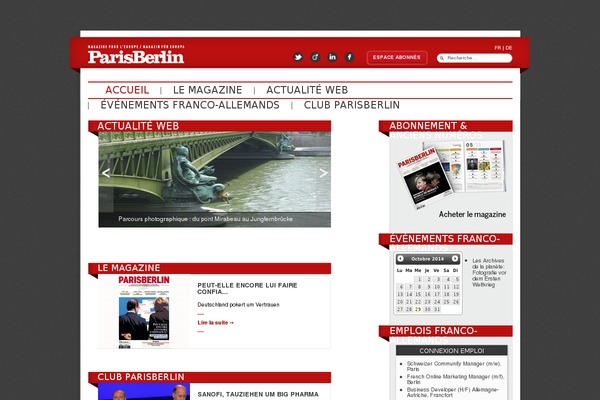This screenshot has width=600, height=400.
Task: Go to previous month in calendar
Action: [x=400, y=259]
